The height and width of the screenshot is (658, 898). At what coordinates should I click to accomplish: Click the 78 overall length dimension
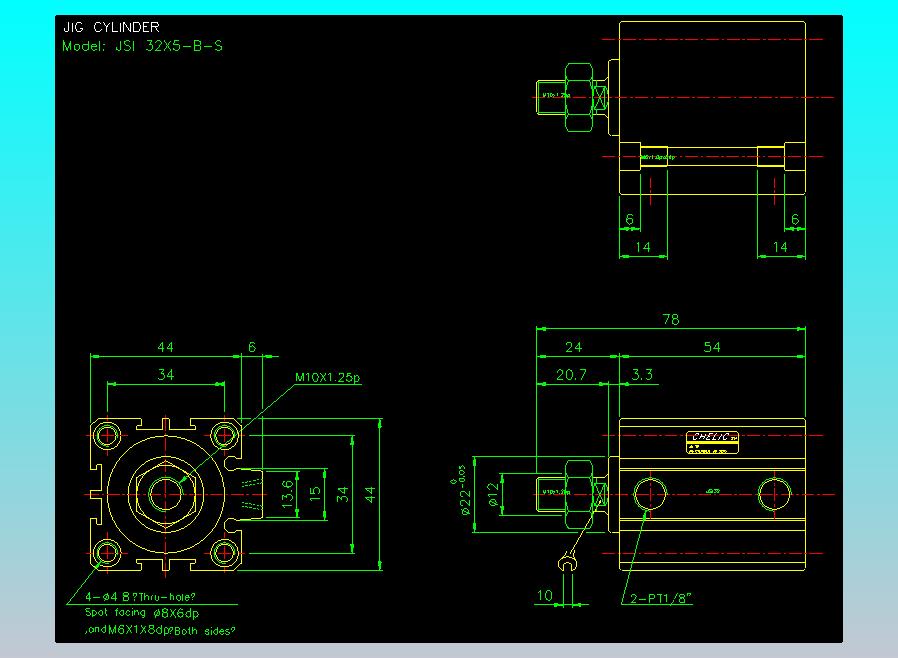(670, 320)
